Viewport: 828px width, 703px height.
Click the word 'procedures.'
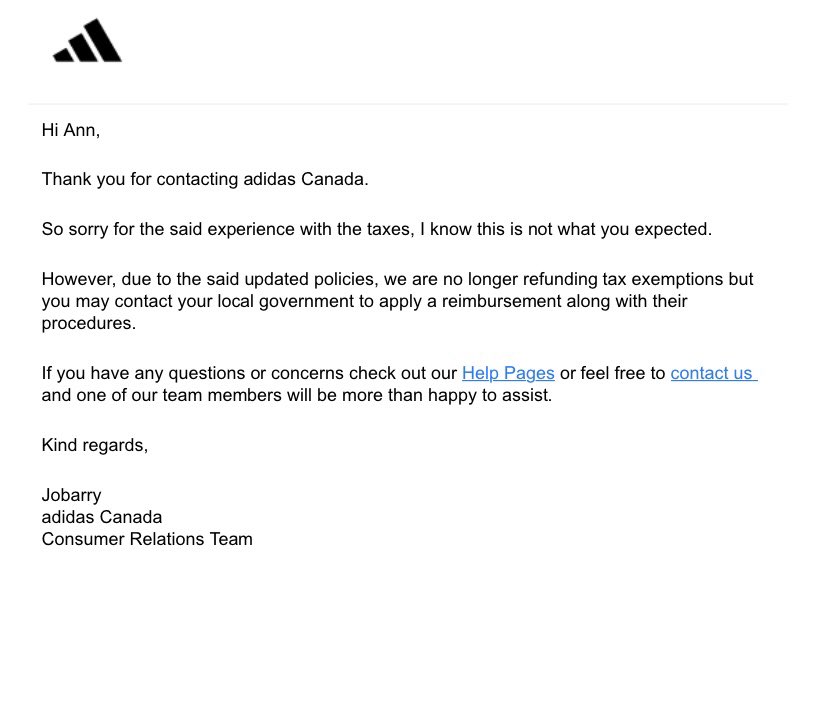point(89,323)
